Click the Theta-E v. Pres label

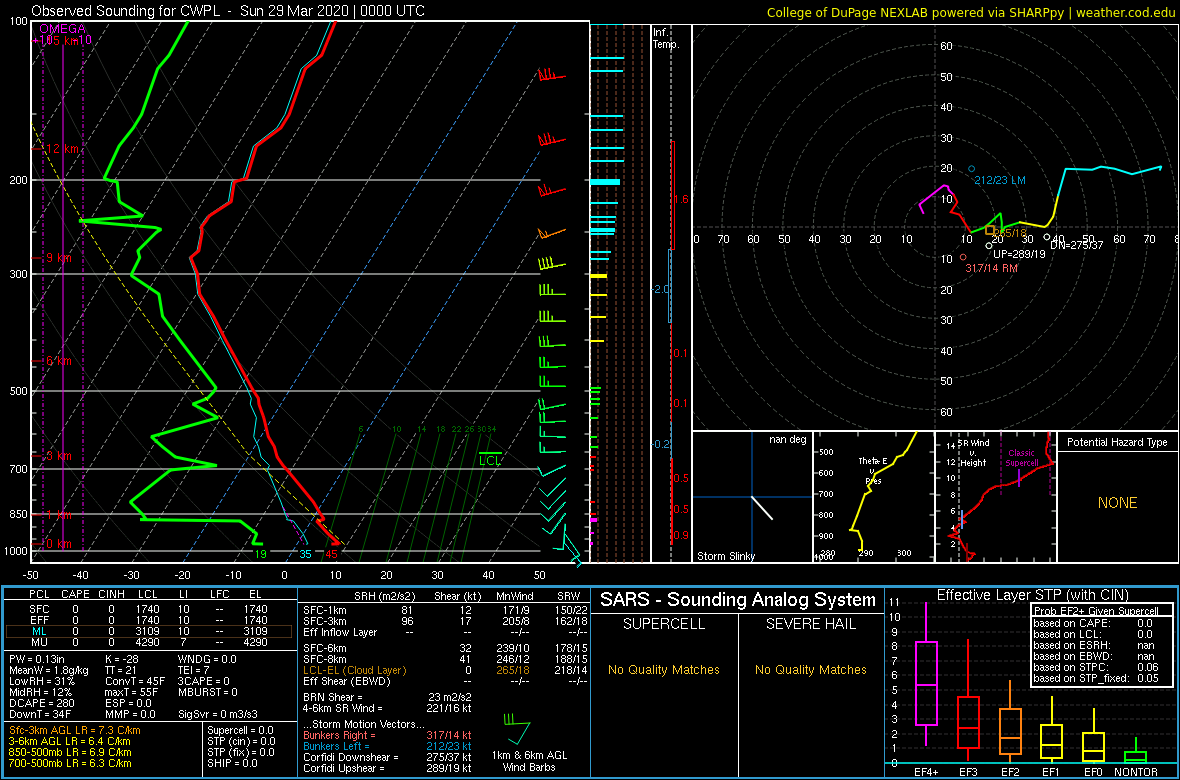click(871, 472)
